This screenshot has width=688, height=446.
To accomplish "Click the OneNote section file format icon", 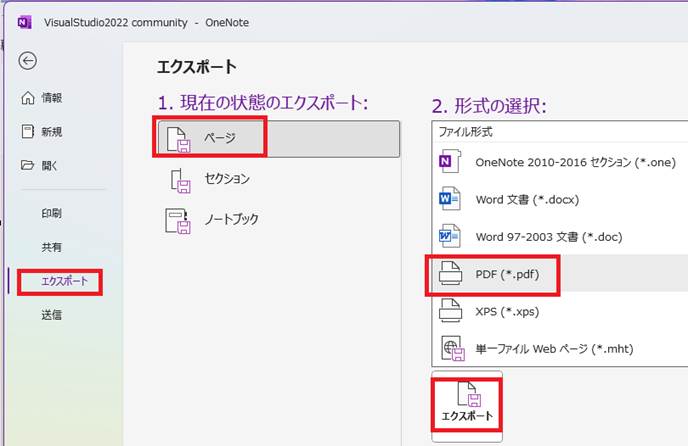I will pyautogui.click(x=450, y=162).
